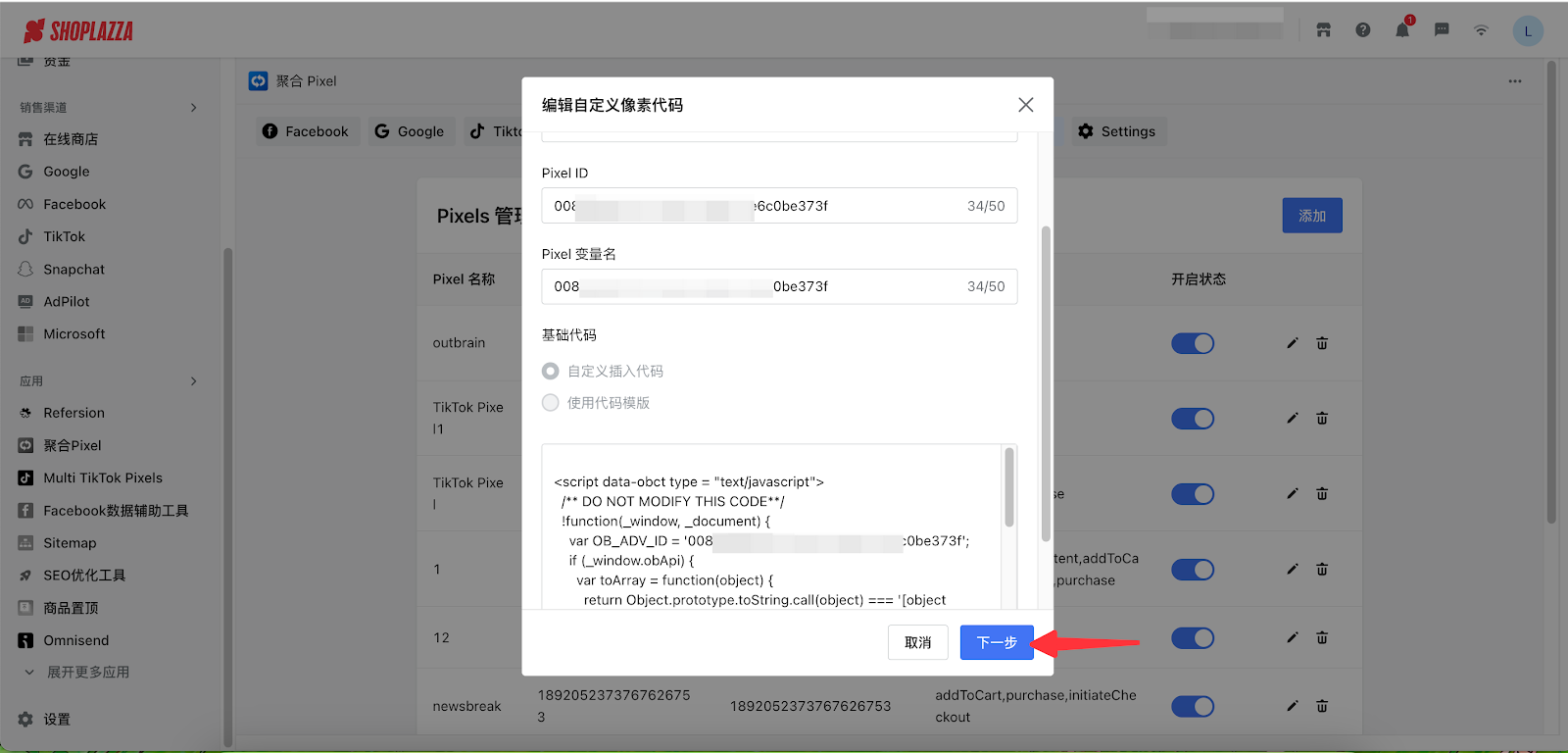This screenshot has width=1568, height=753.
Task: Click the three-dot more options icon
Action: [x=1515, y=81]
